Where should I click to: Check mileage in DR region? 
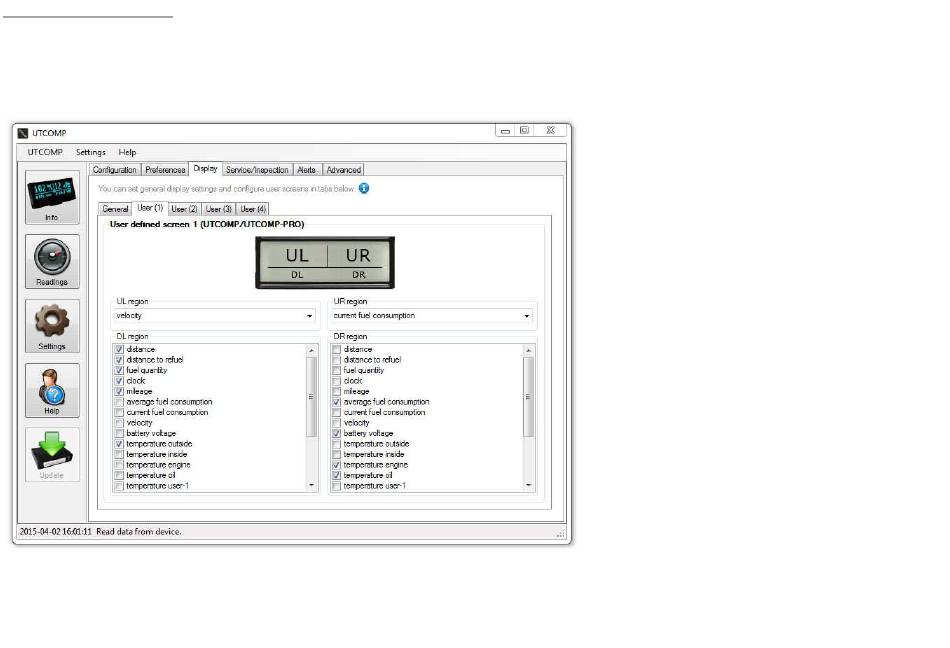[x=337, y=391]
